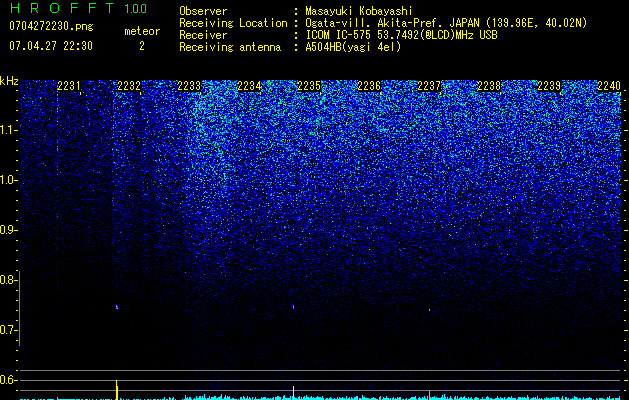629x400 pixels.
Task: Click the 2231 time axis label
Action: point(69,86)
